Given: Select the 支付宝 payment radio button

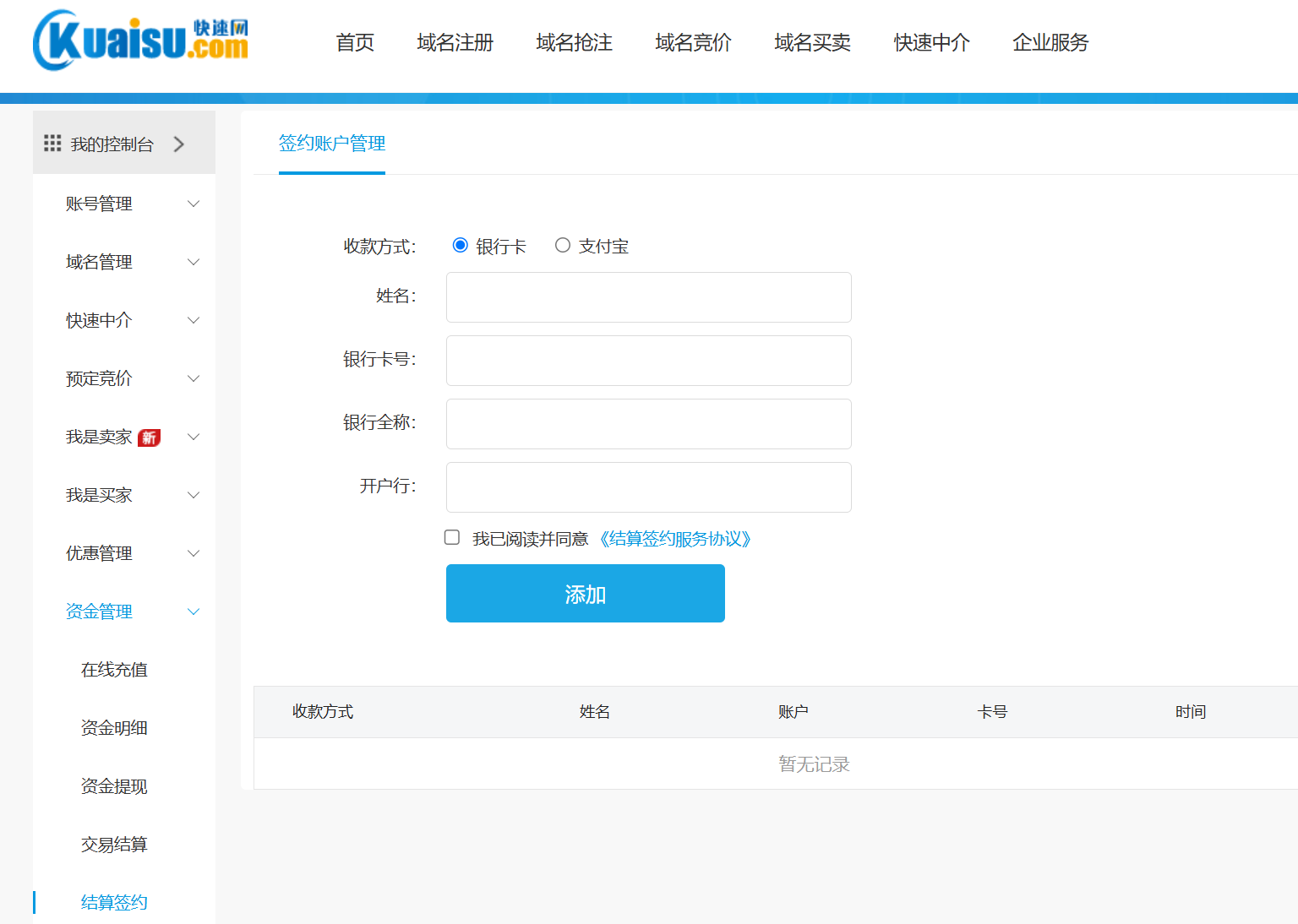Looking at the screenshot, I should pos(563,246).
